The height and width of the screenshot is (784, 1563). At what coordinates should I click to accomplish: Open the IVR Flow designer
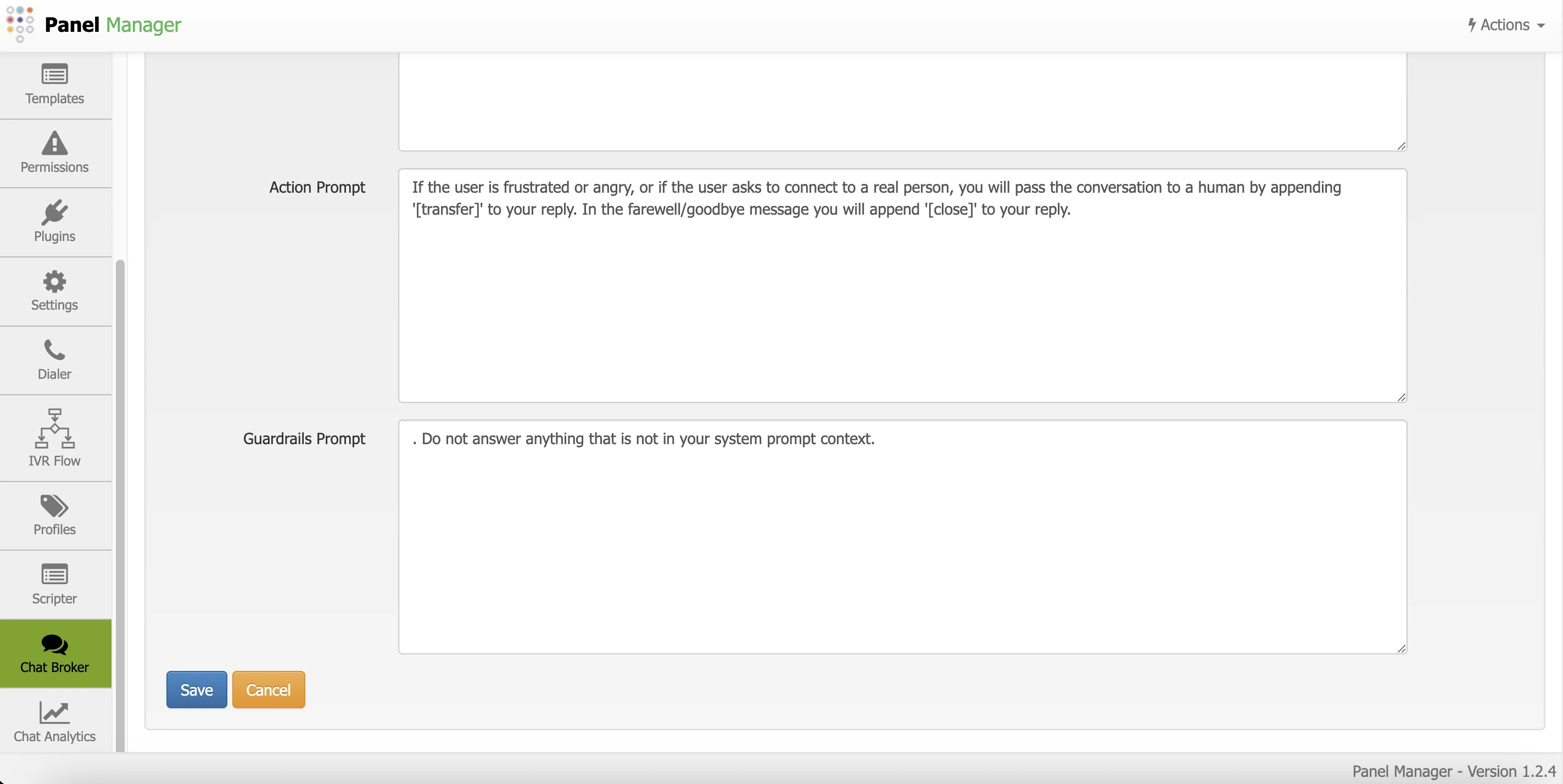(x=54, y=438)
